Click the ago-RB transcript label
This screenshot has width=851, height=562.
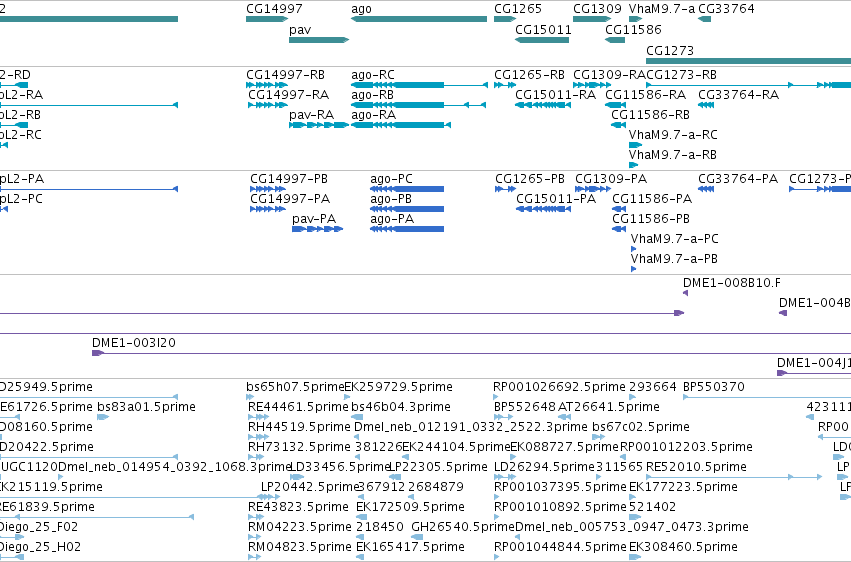click(372, 95)
